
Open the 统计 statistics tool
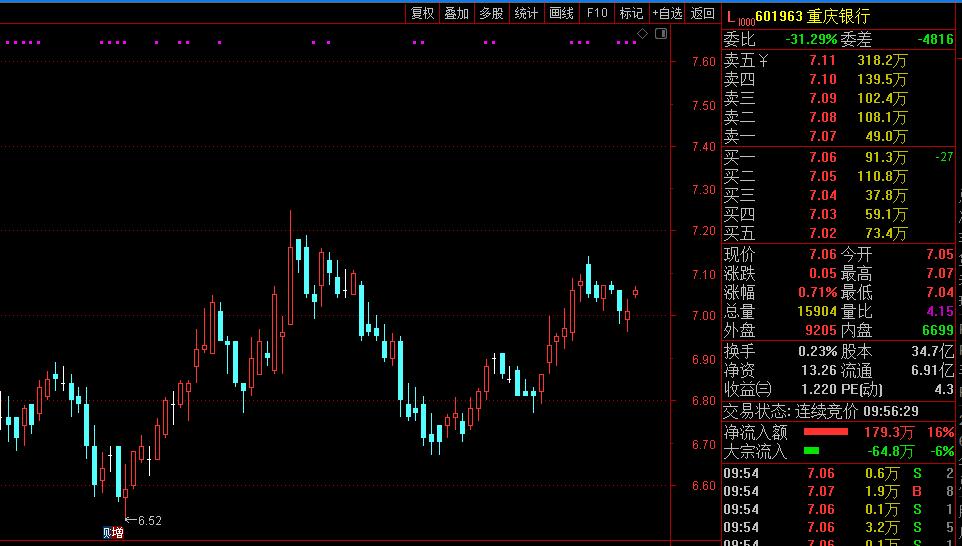coord(526,13)
